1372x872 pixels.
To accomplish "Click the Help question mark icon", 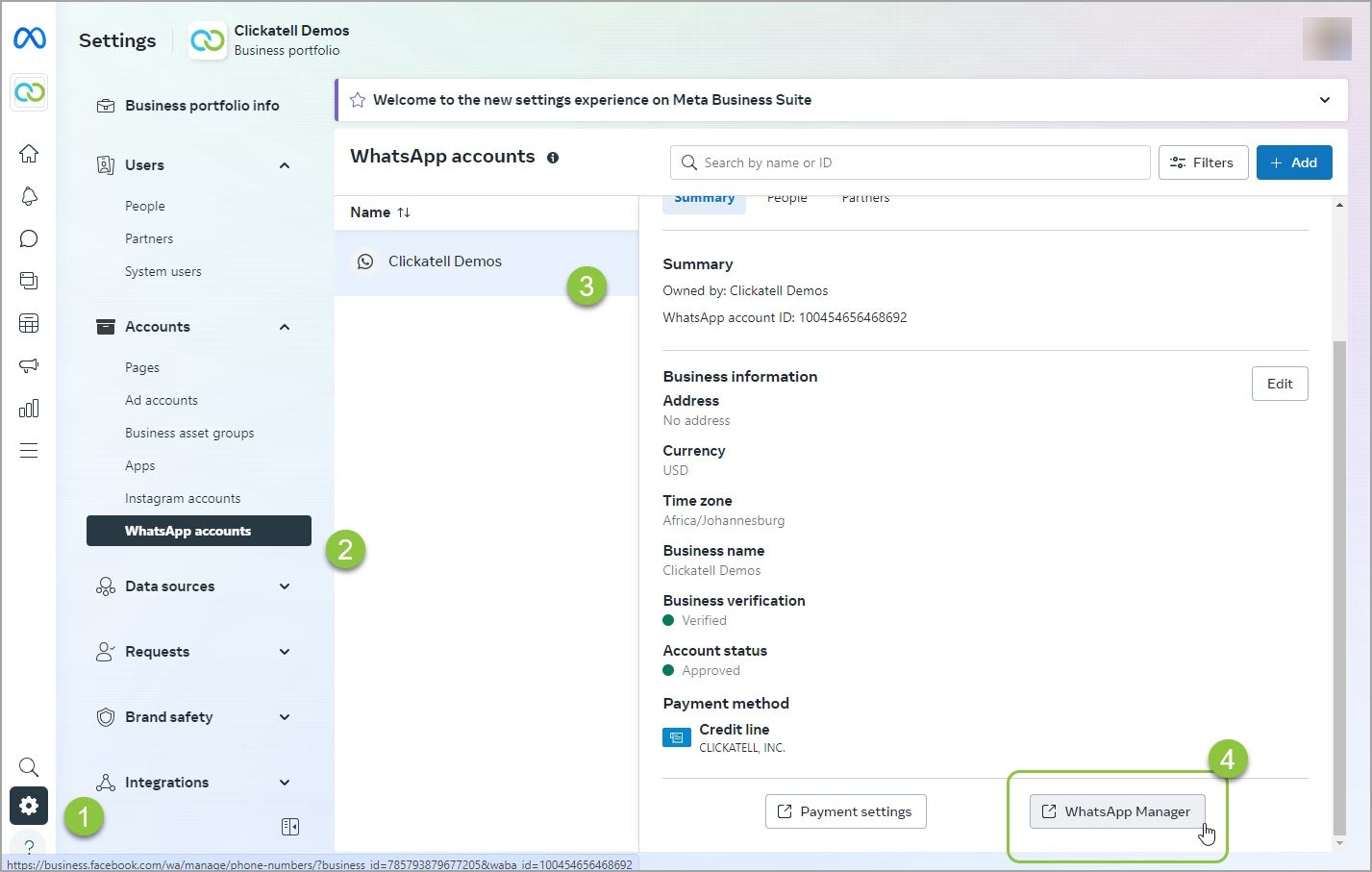I will coord(29,847).
